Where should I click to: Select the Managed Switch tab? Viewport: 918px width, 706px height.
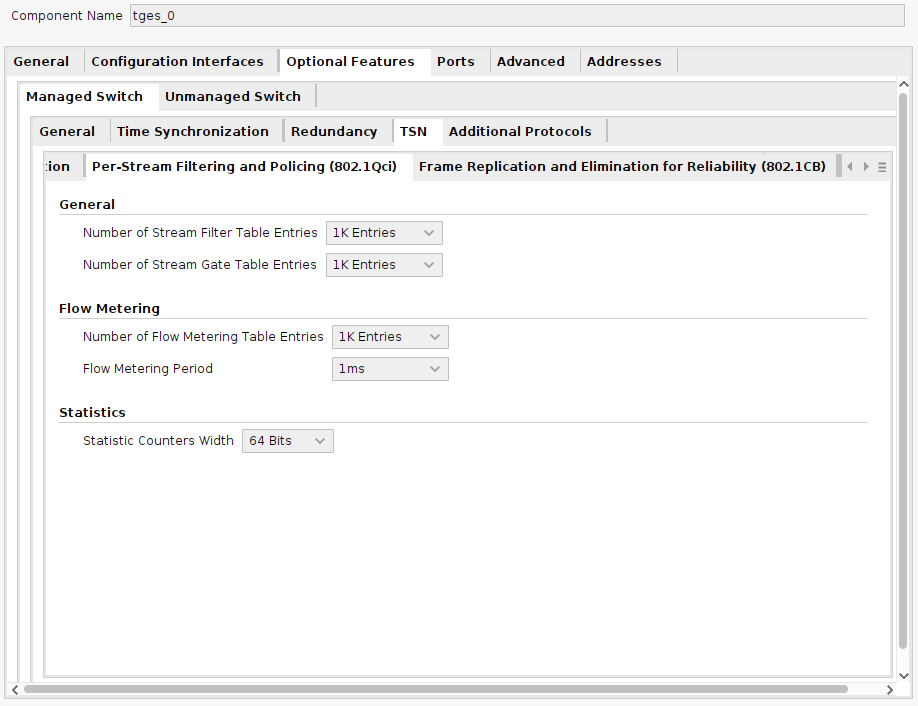pyautogui.click(x=84, y=97)
